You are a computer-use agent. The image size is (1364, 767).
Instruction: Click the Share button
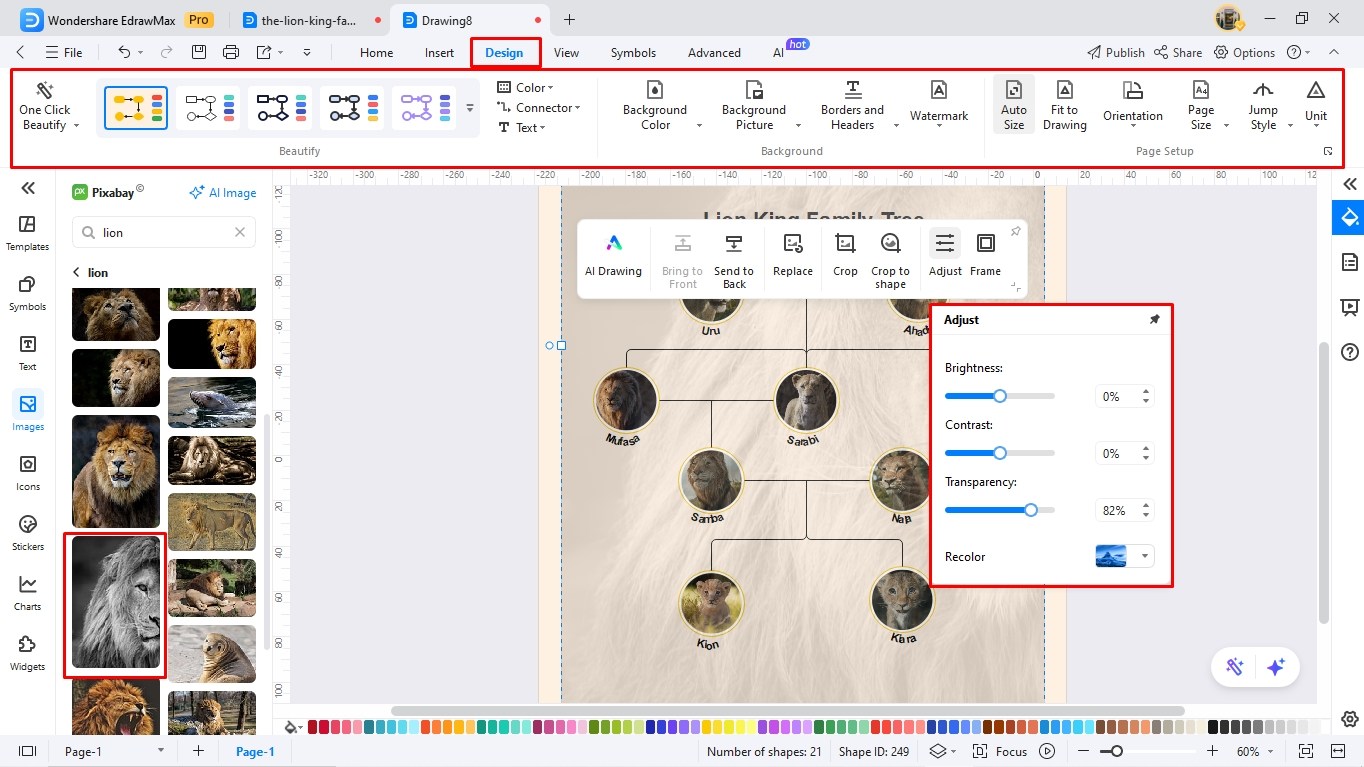pos(1178,52)
